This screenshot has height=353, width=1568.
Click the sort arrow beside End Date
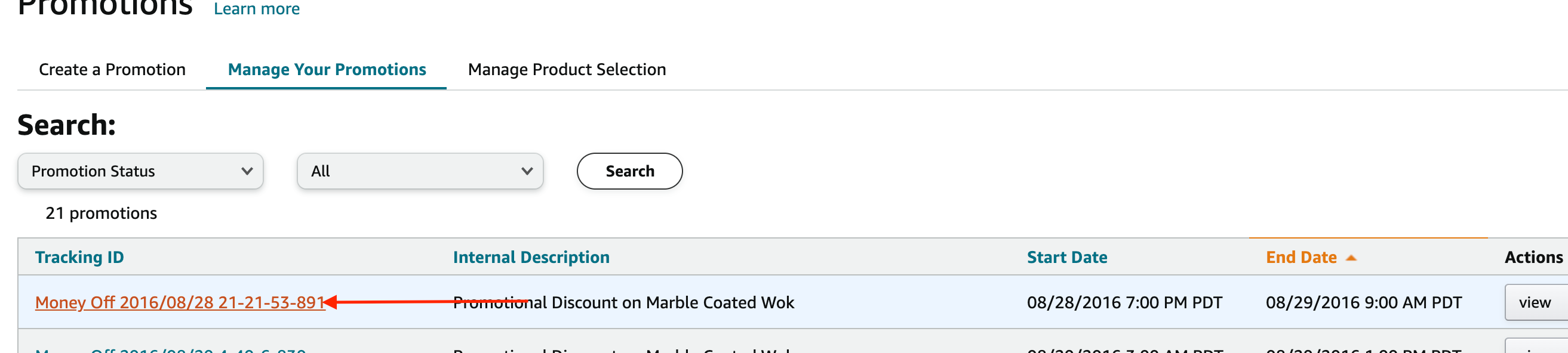1351,258
